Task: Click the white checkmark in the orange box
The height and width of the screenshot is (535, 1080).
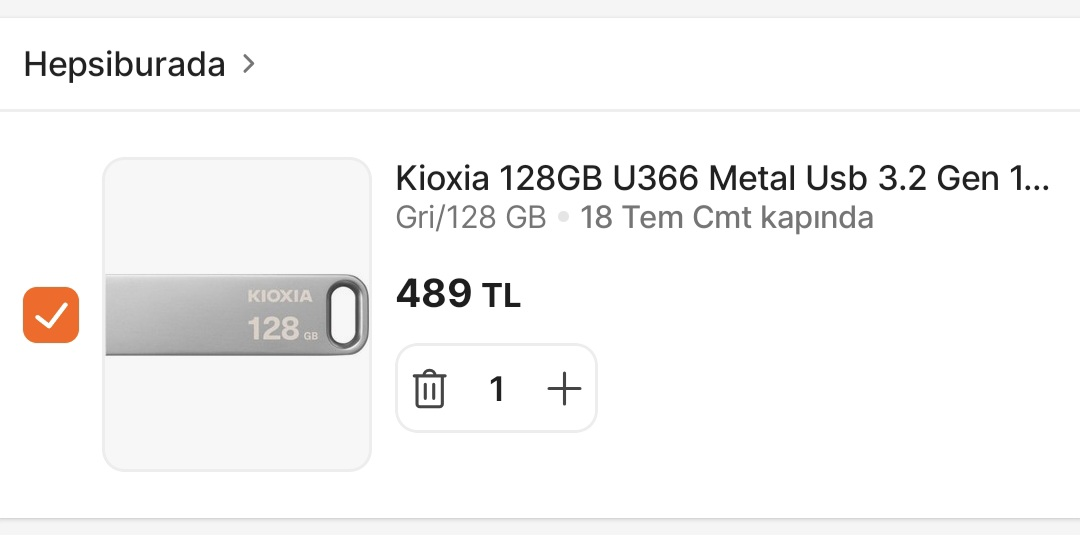Action: (x=51, y=315)
